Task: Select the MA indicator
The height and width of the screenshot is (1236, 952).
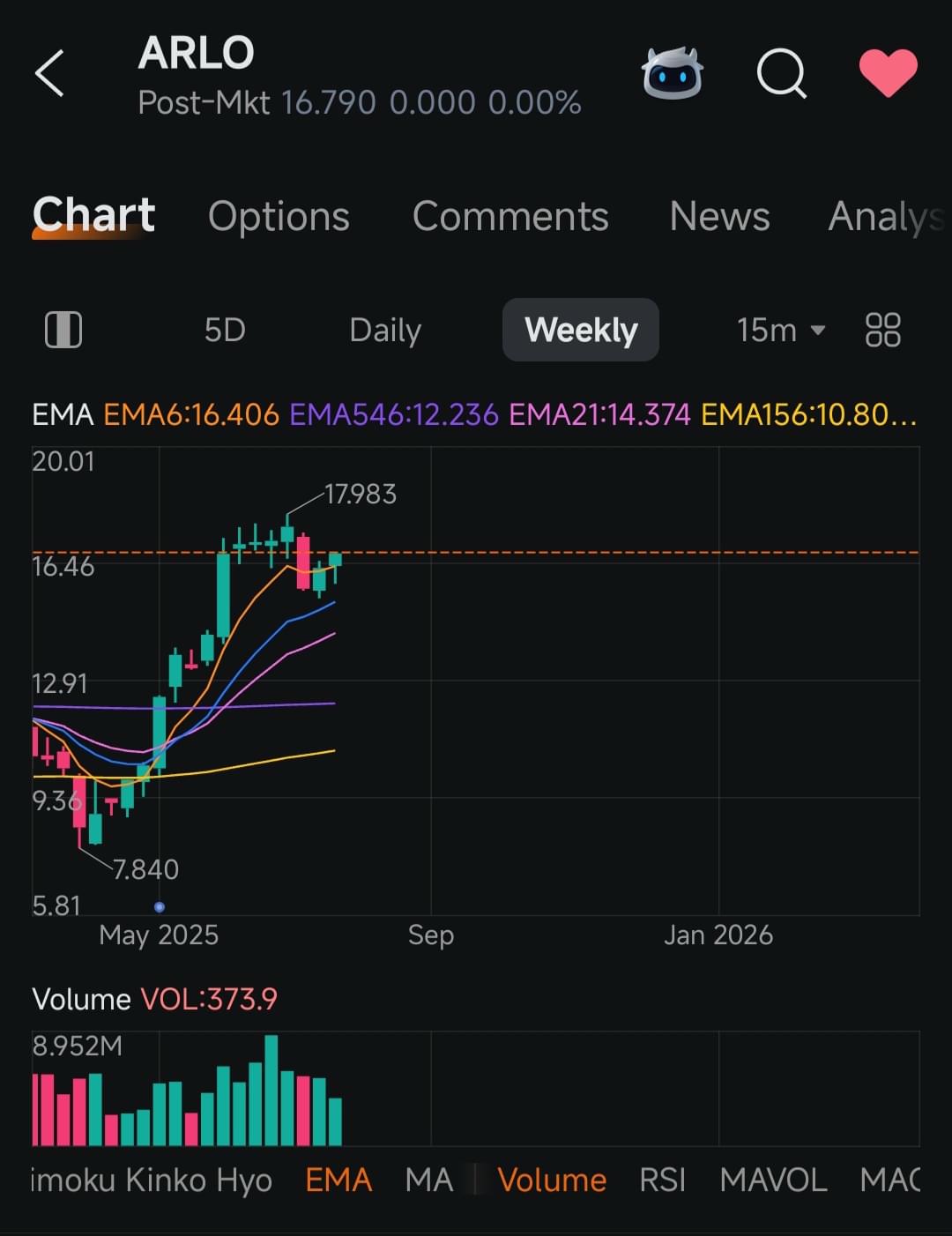Action: tap(428, 1180)
